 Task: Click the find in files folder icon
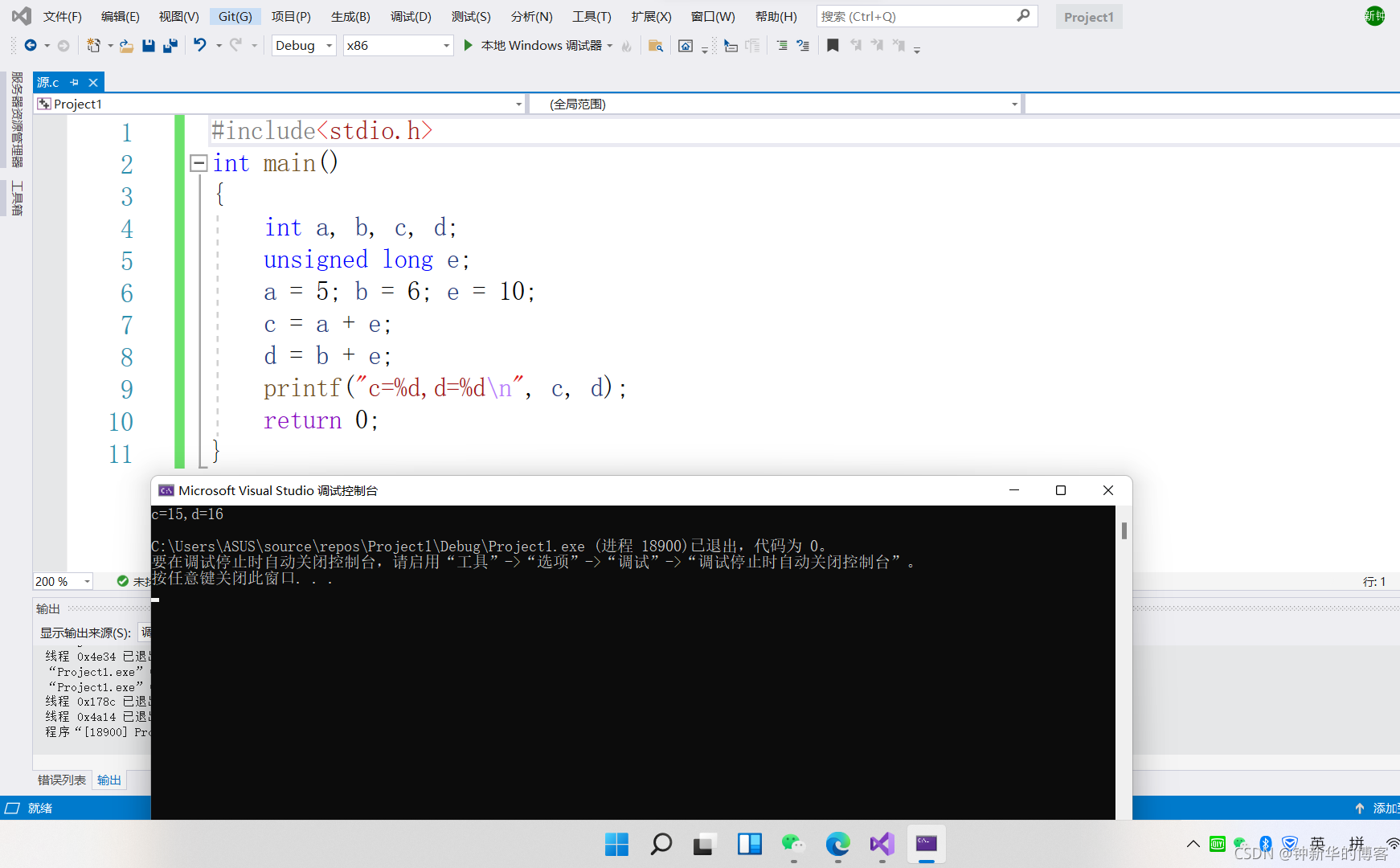click(x=656, y=46)
